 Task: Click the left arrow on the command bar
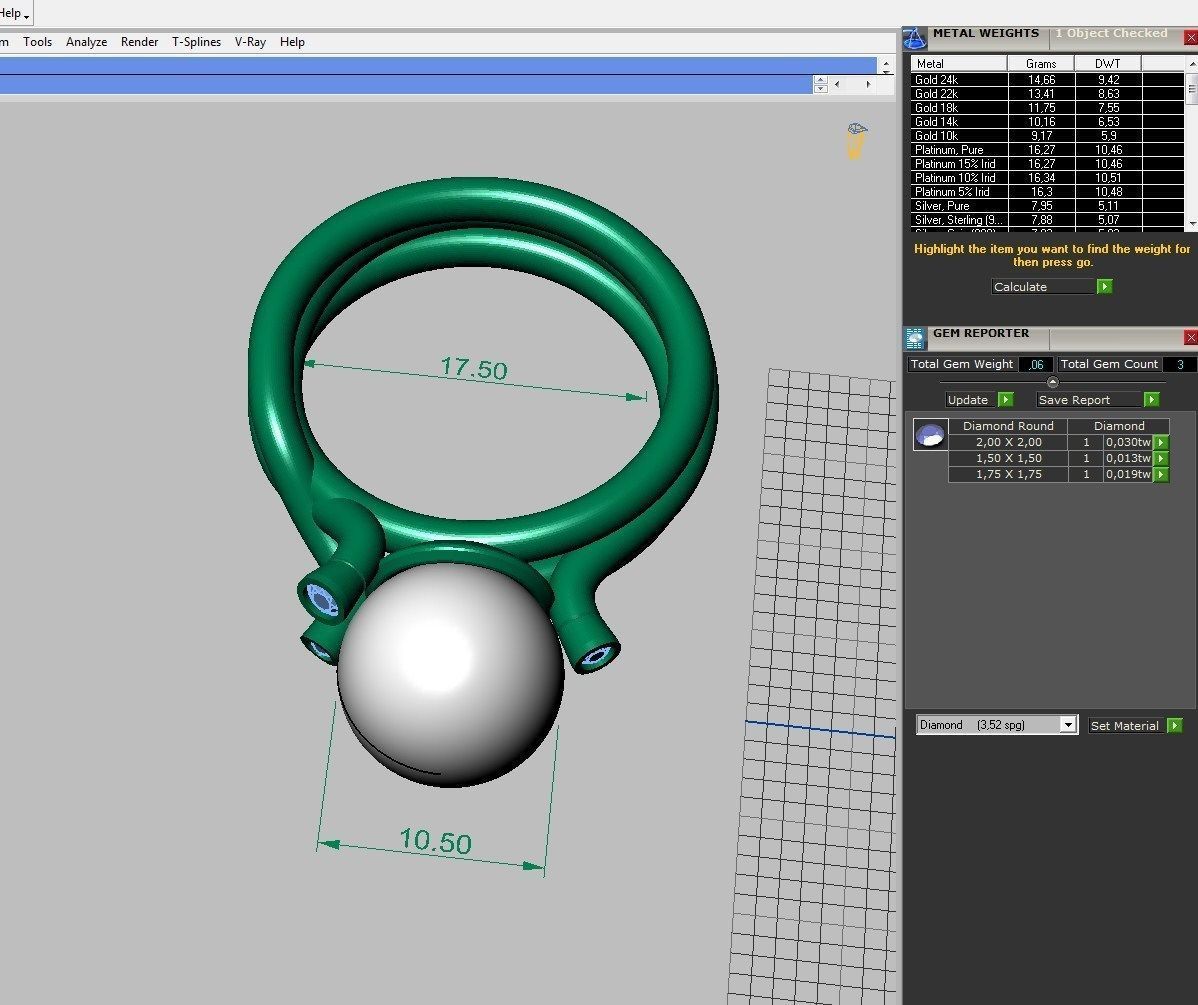pos(837,84)
